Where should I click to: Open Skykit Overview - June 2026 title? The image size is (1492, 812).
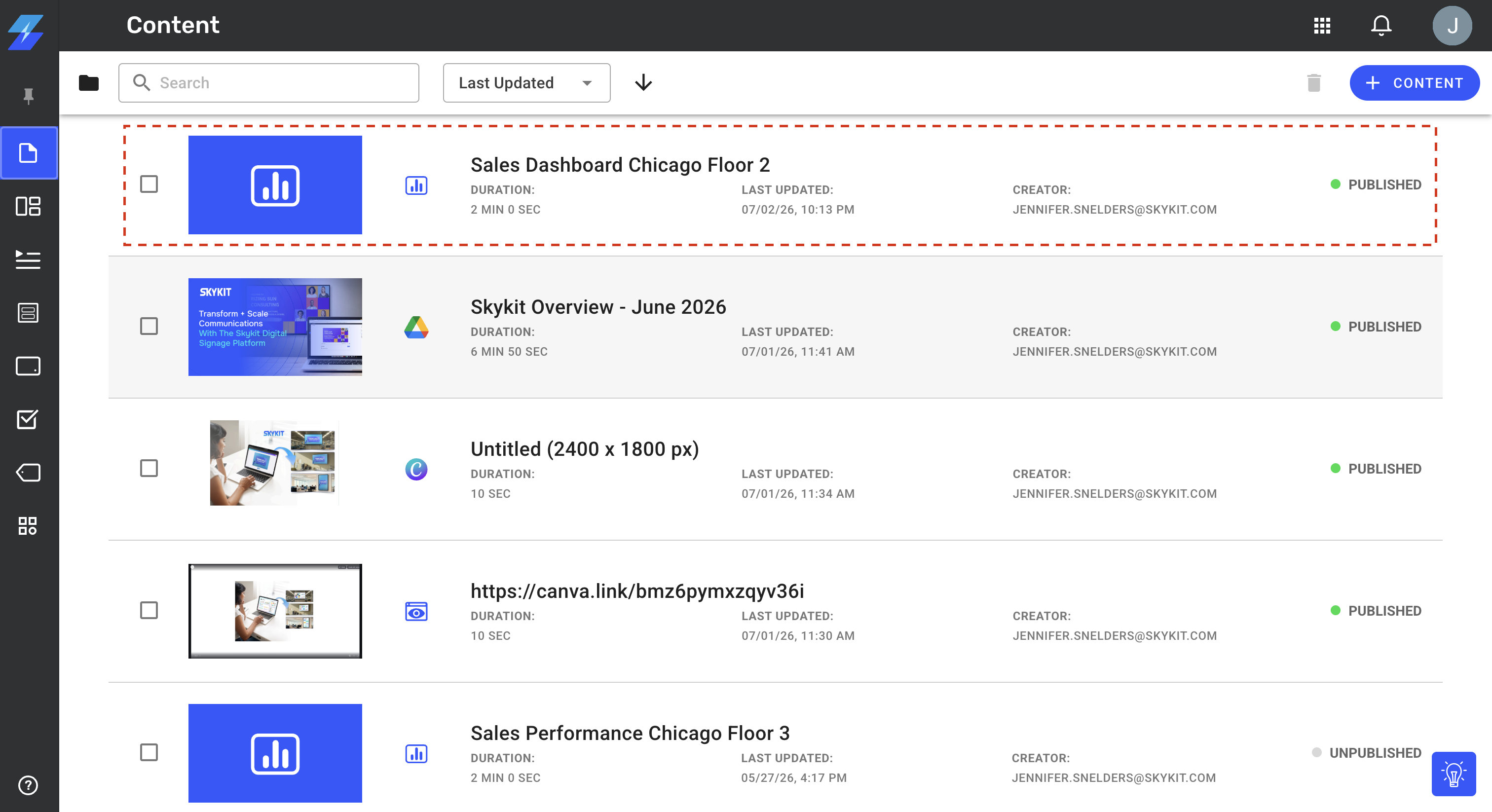click(x=598, y=307)
